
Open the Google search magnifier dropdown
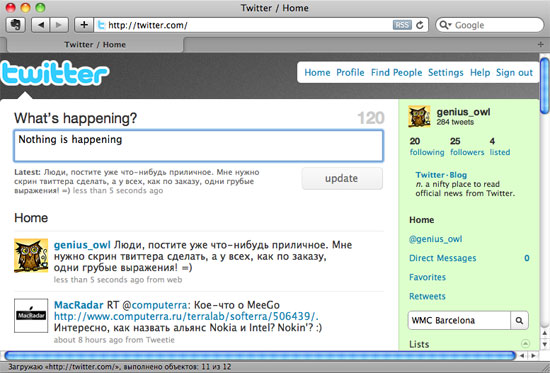pyautogui.click(x=445, y=25)
